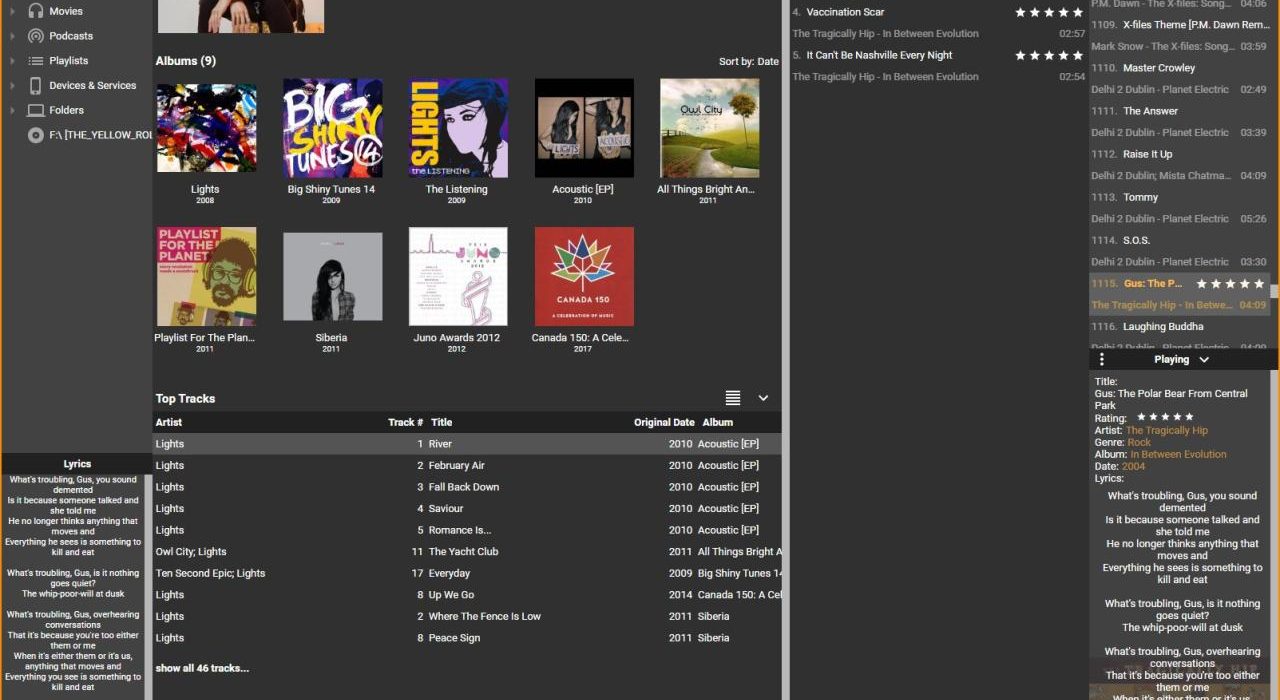Click the Playlists list icon
The image size is (1280, 700).
point(36,61)
